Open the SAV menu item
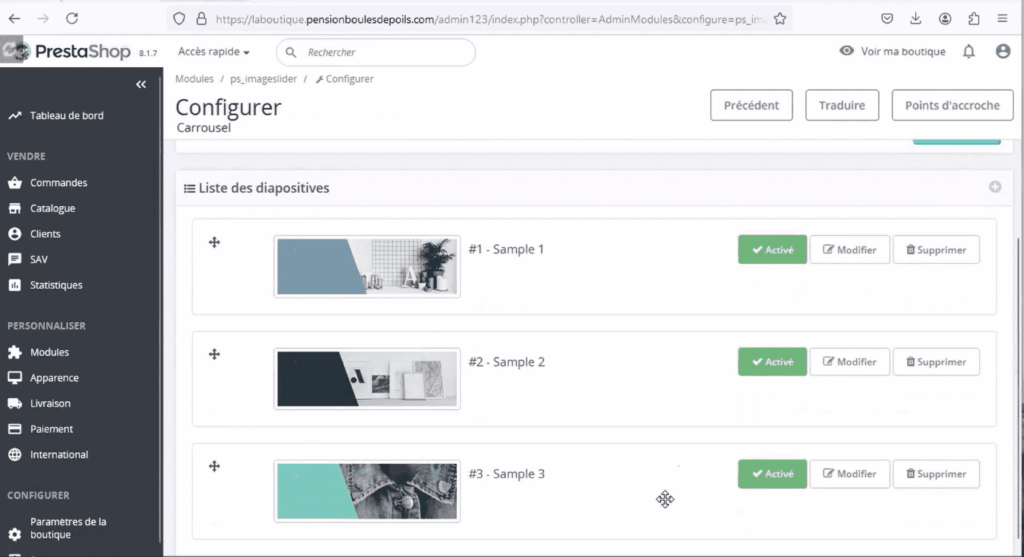The image size is (1024, 557). 39,259
